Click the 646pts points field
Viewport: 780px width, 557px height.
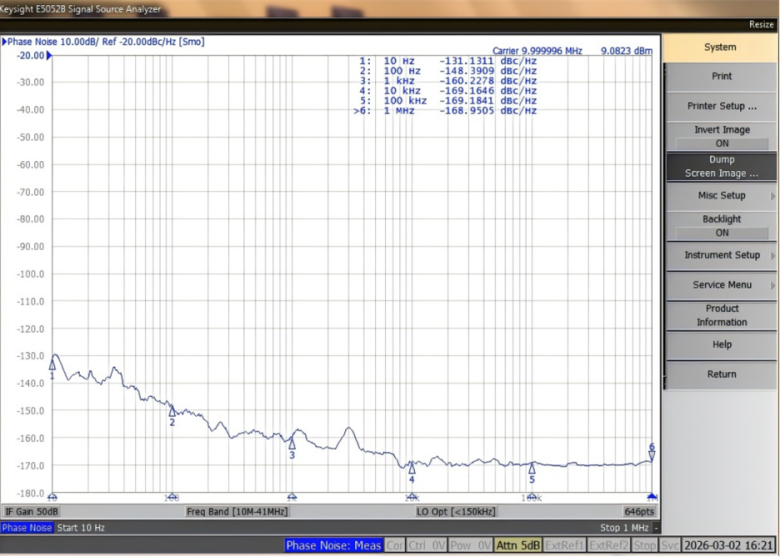point(639,512)
